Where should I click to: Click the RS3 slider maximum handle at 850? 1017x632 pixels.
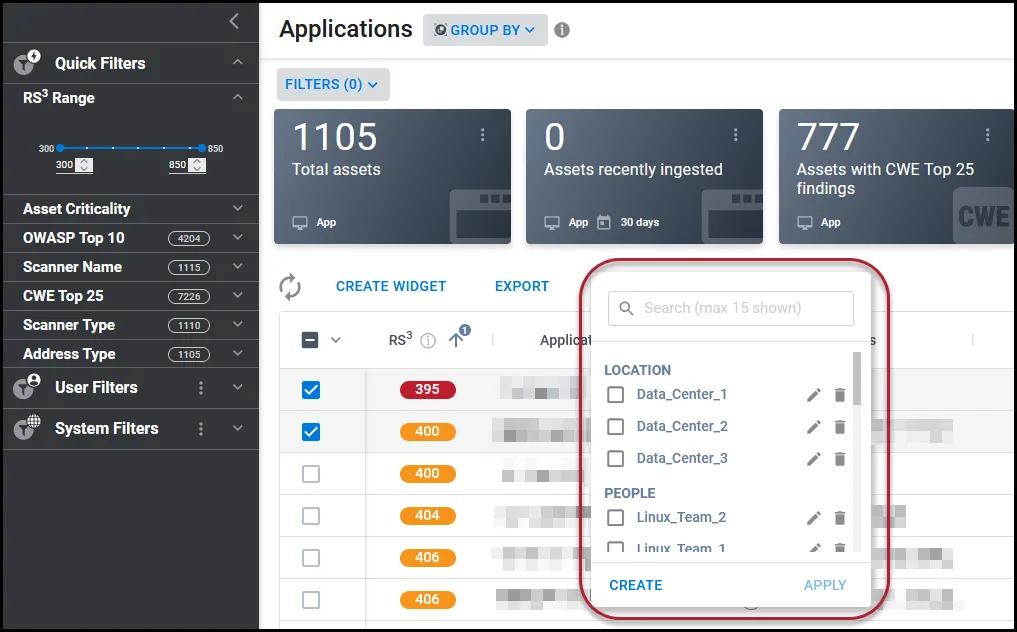click(x=202, y=148)
